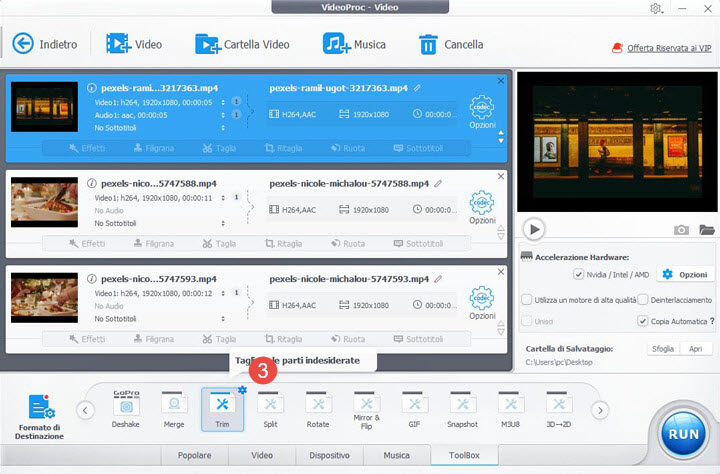
Task: Select the pexels-nicole-michalou-5747588 video thumbnail
Action: (44, 203)
